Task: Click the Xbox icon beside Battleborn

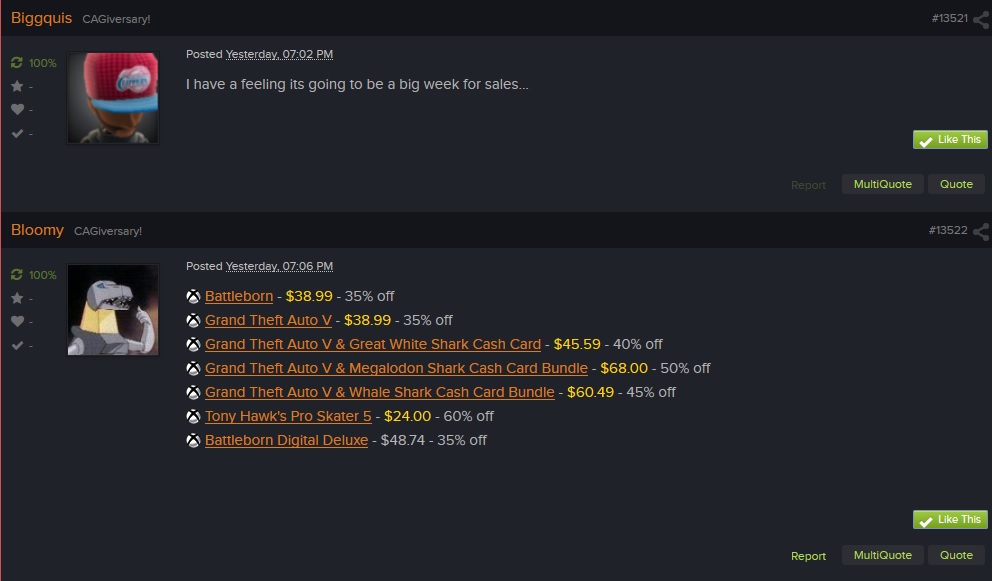Action: 193,296
